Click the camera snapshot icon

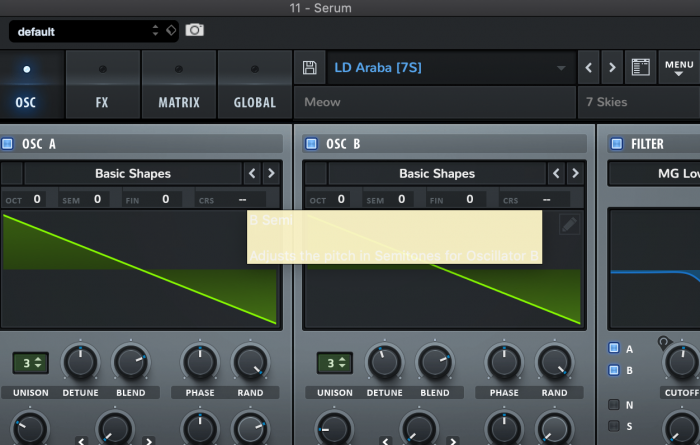[194, 30]
